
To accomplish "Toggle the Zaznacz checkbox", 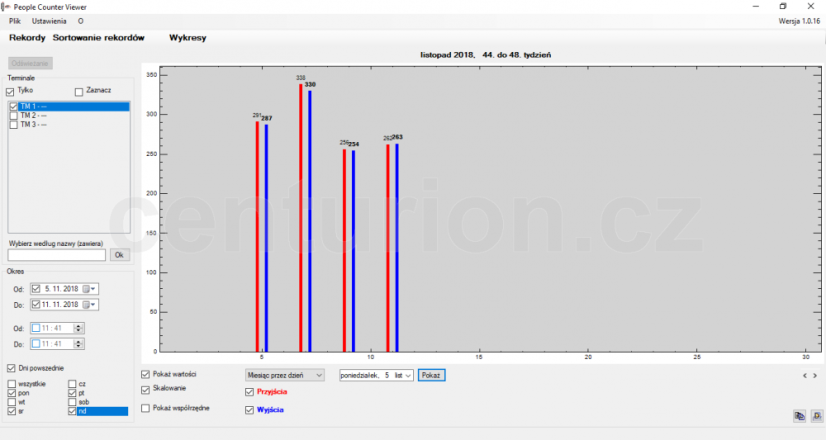I will coord(79,92).
